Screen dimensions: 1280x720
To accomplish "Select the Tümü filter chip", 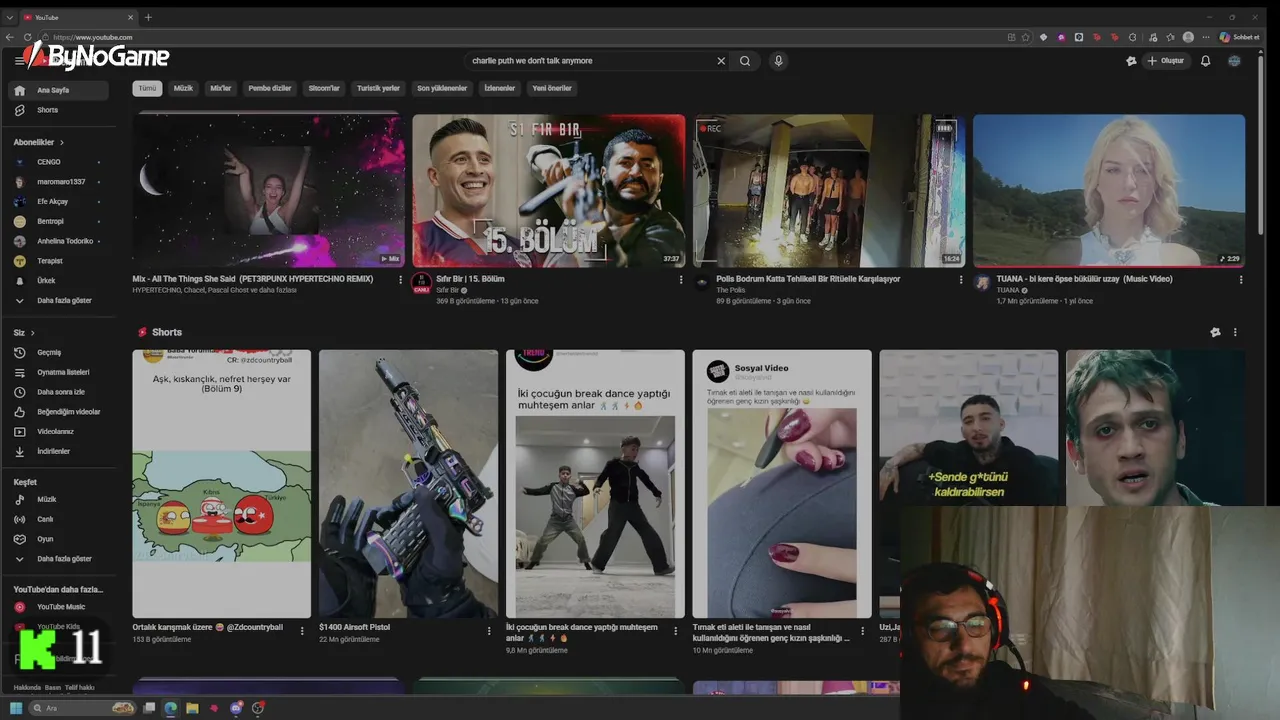I will coord(147,88).
